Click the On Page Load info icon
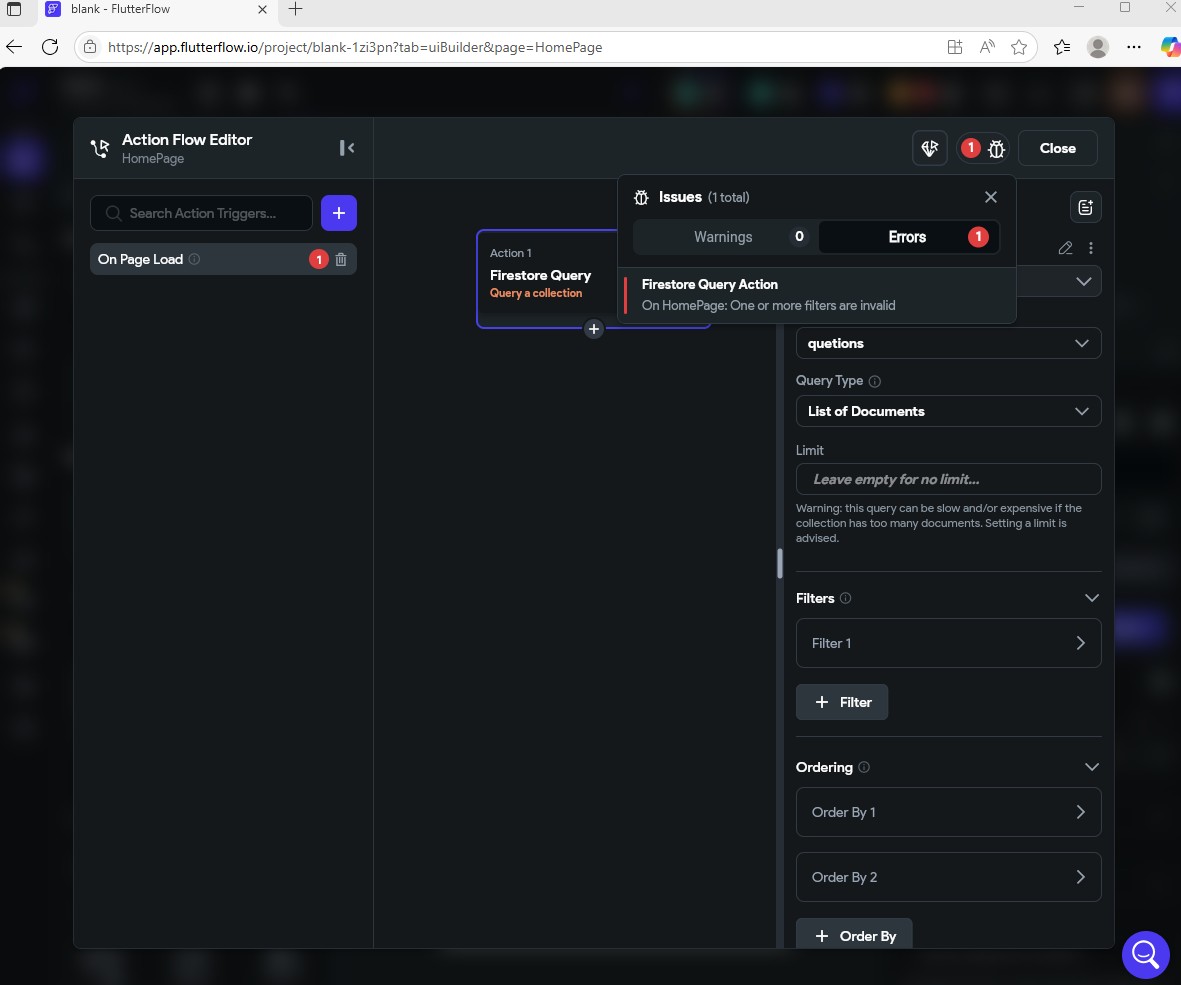The image size is (1181, 985). tap(194, 259)
